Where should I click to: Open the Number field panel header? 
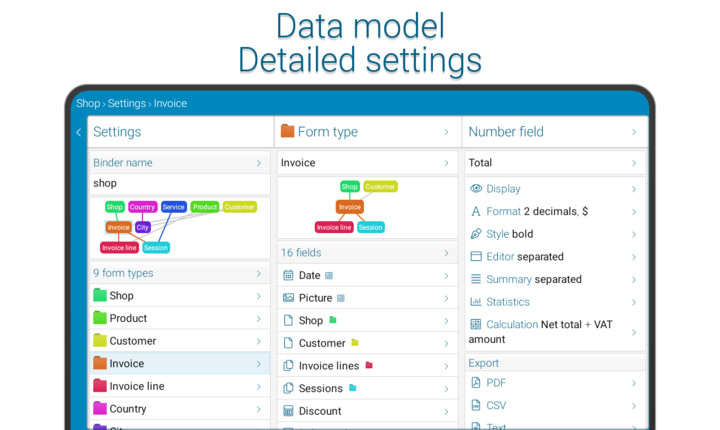pyautogui.click(x=554, y=132)
